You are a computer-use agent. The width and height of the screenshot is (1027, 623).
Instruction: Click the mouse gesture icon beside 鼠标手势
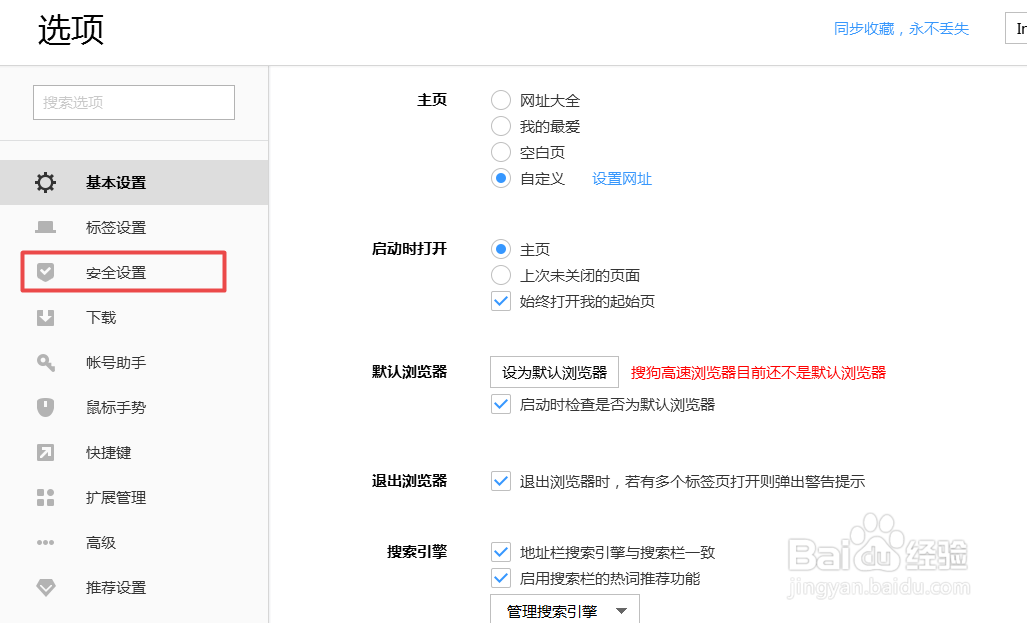[45, 407]
